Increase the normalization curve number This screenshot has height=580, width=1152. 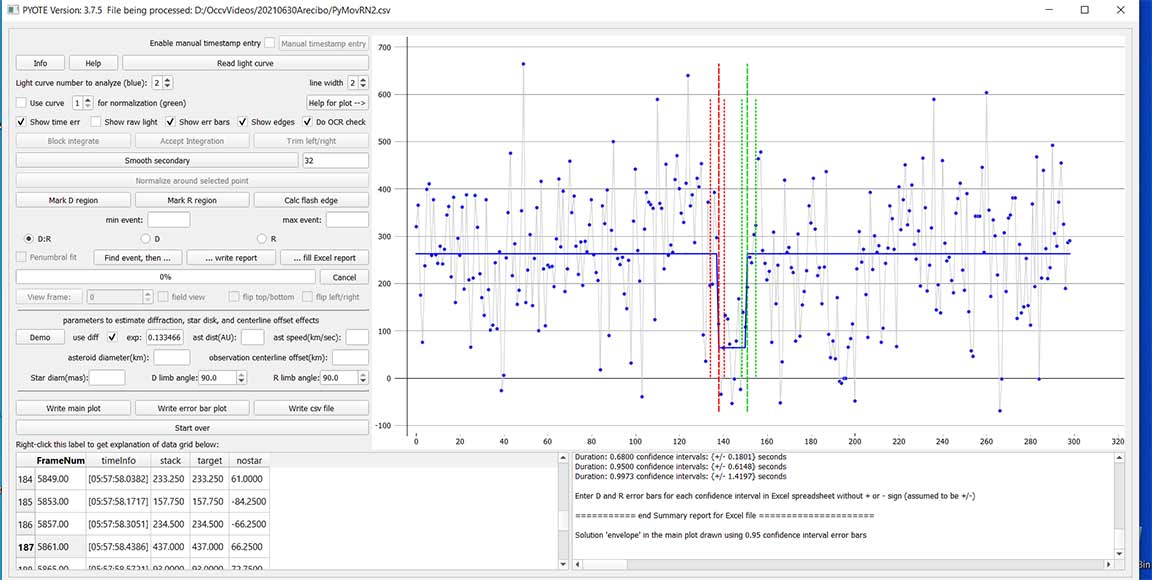point(89,99)
